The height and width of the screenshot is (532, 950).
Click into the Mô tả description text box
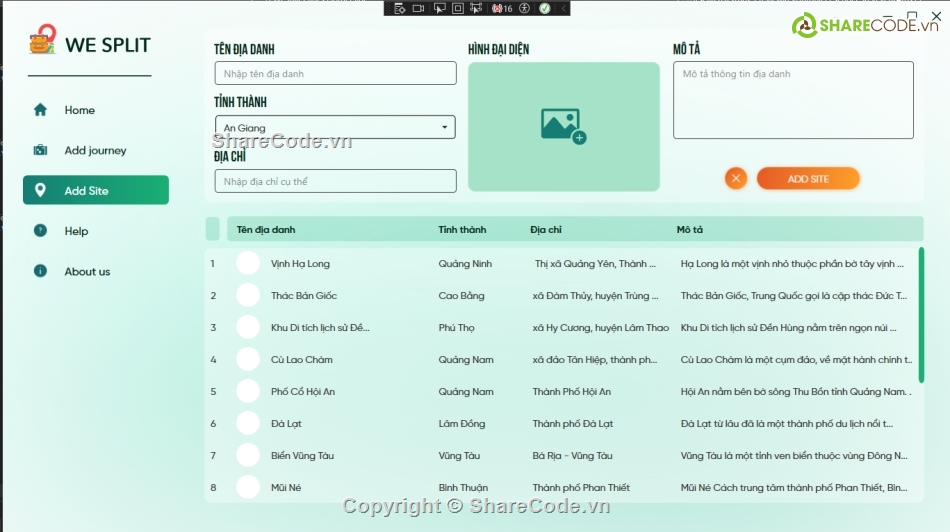(x=793, y=100)
